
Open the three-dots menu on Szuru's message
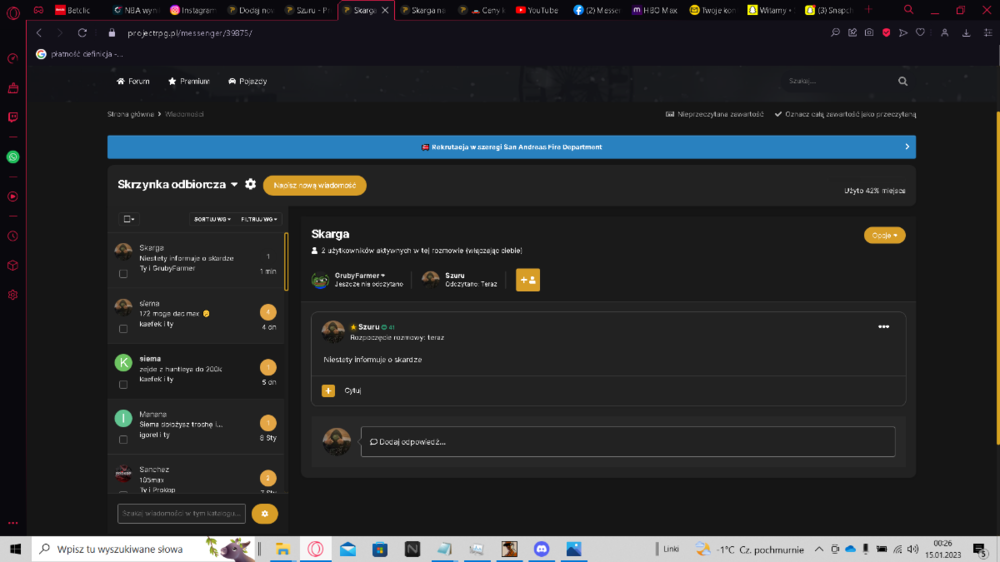pos(883,327)
